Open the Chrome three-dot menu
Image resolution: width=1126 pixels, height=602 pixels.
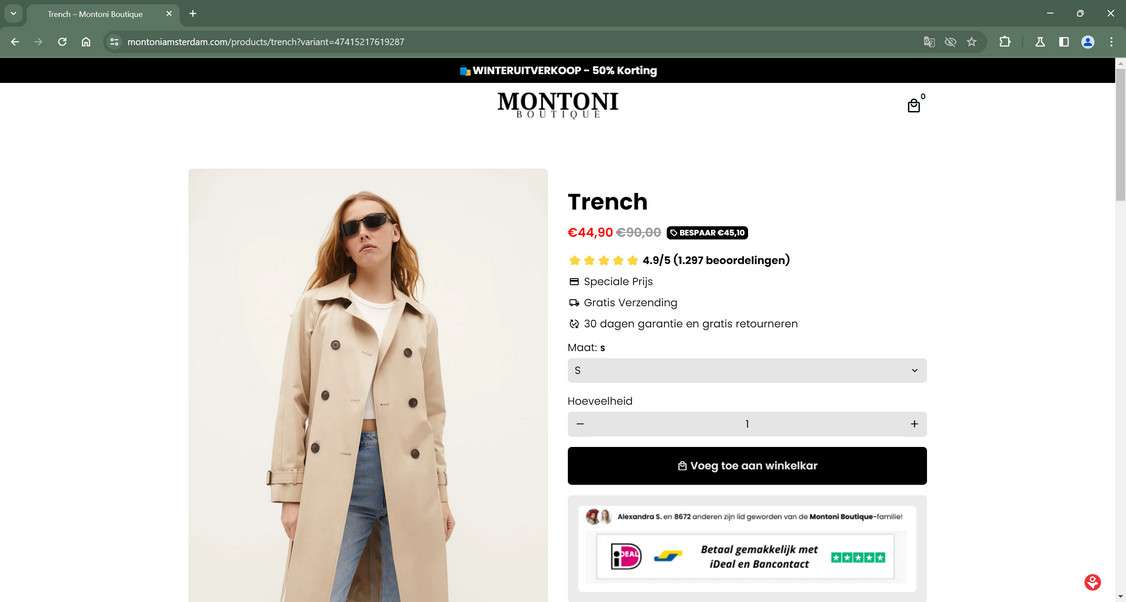1111,42
